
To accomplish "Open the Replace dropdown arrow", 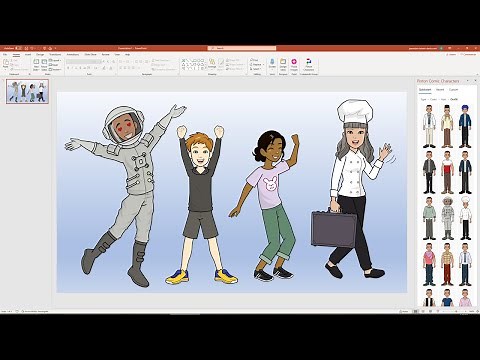I will point(263,64).
